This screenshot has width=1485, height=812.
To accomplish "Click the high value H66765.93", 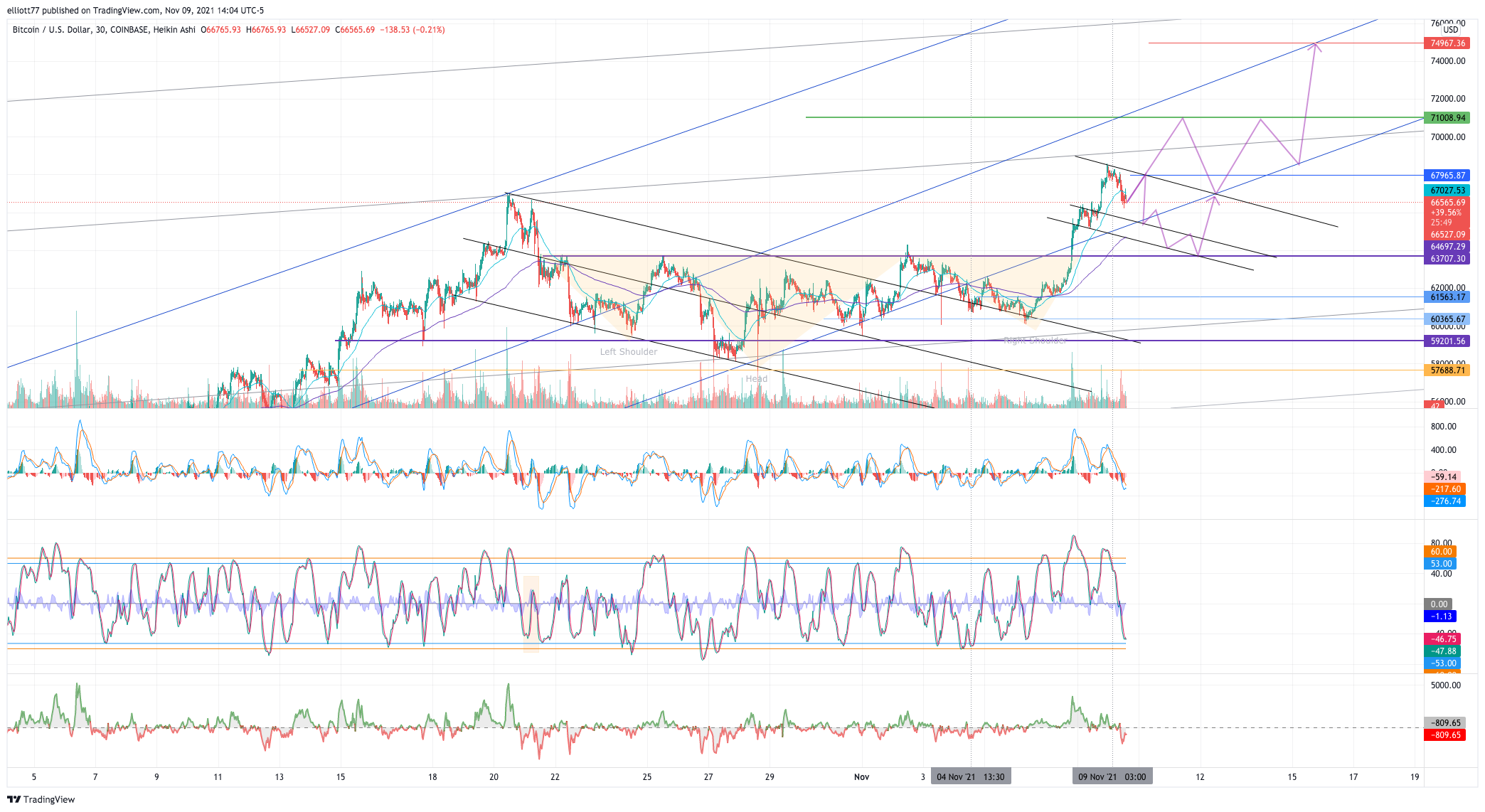I will coord(266,30).
